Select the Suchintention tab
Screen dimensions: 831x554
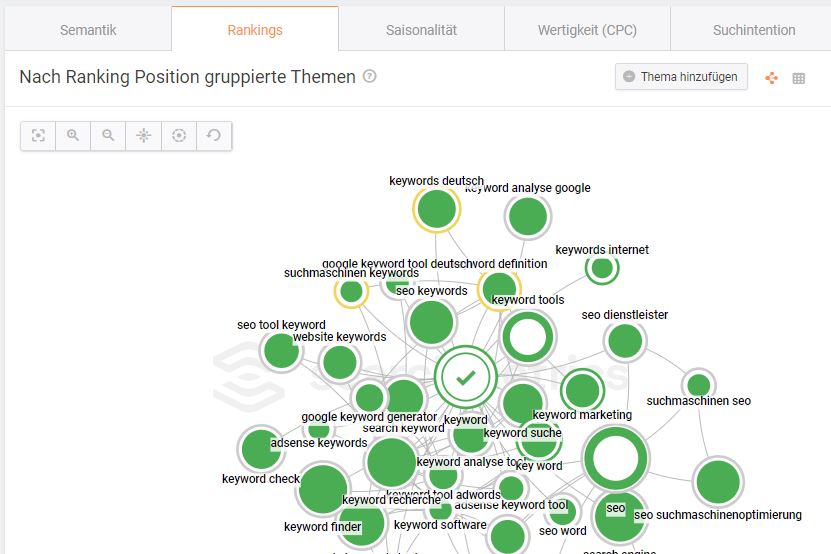coord(754,30)
